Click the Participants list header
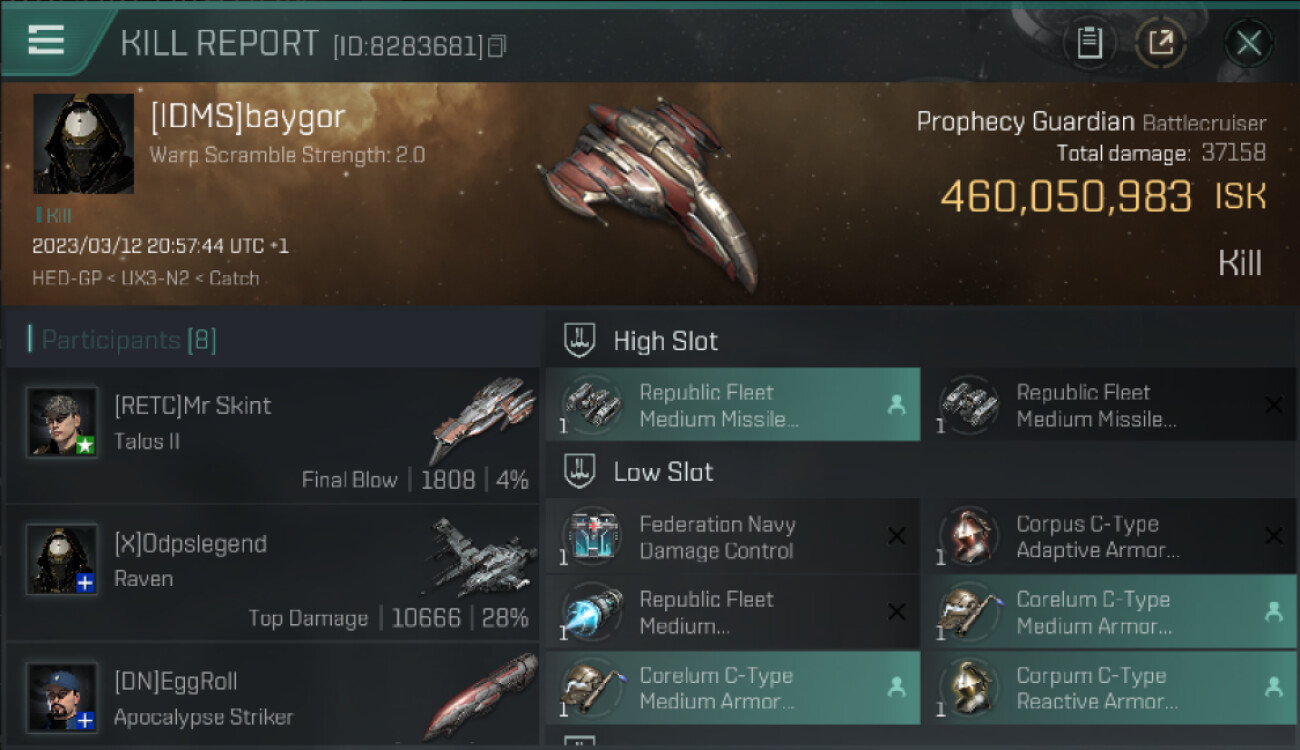Image resolution: width=1300 pixels, height=750 pixels. point(122,340)
